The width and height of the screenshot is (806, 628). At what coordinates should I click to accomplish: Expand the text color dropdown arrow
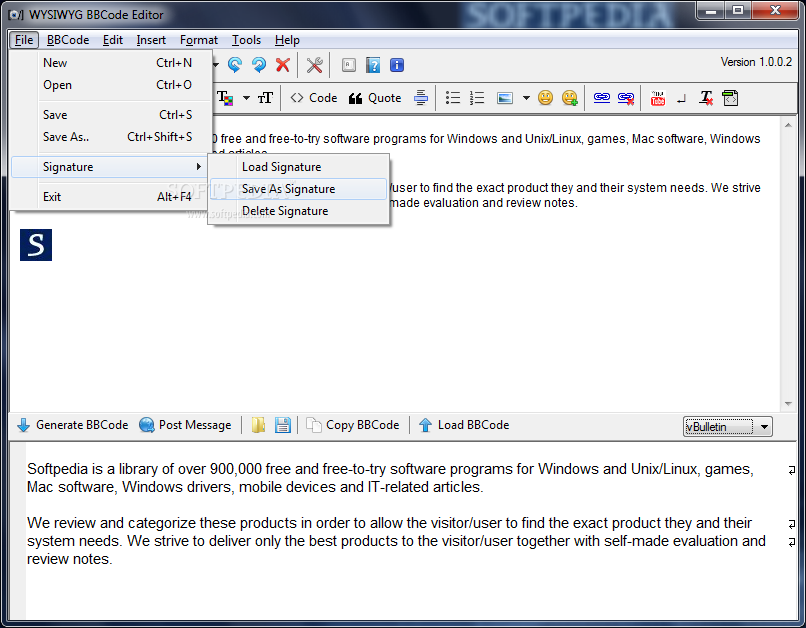pyautogui.click(x=246, y=98)
